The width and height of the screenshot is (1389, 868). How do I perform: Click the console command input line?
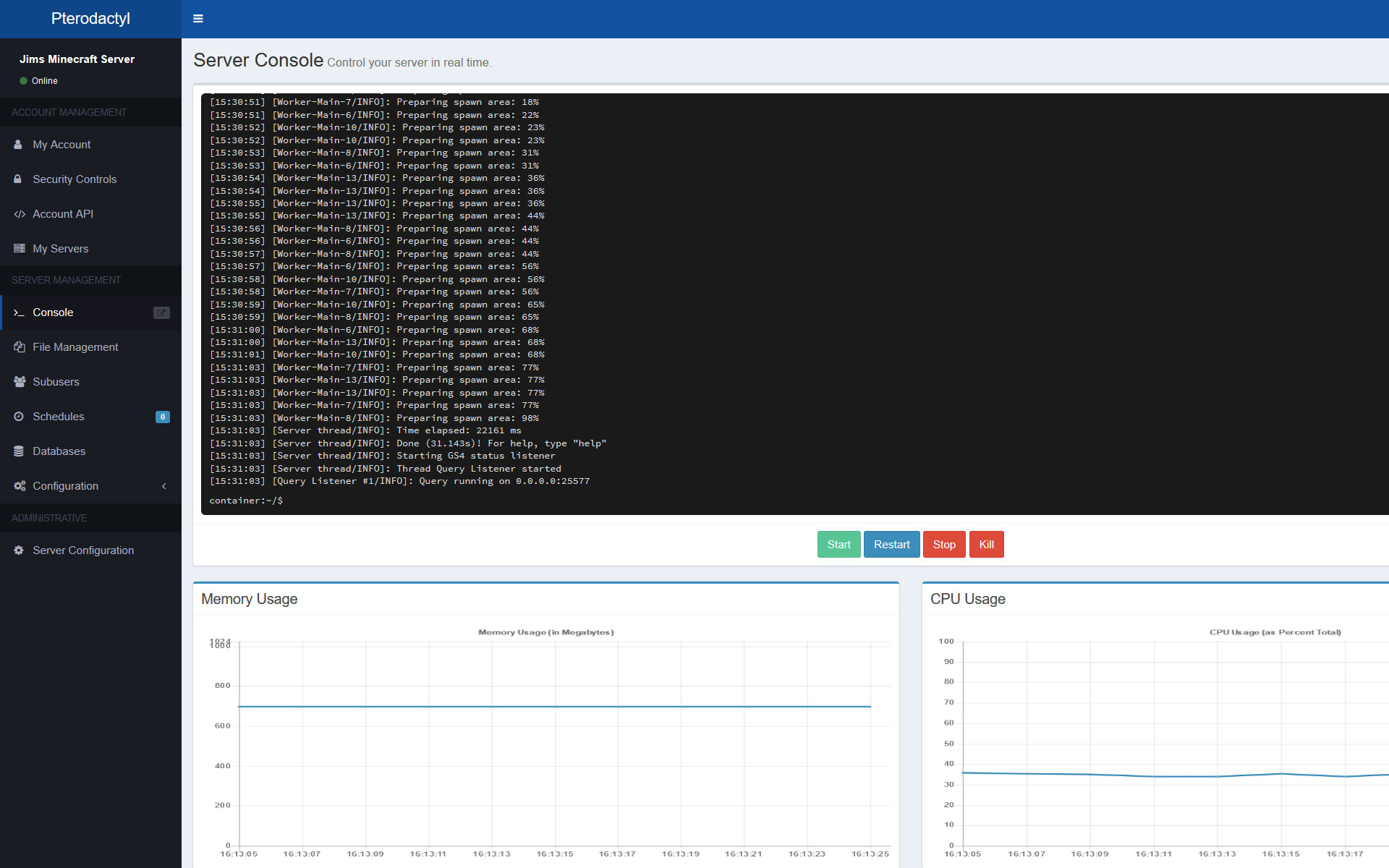(796, 501)
